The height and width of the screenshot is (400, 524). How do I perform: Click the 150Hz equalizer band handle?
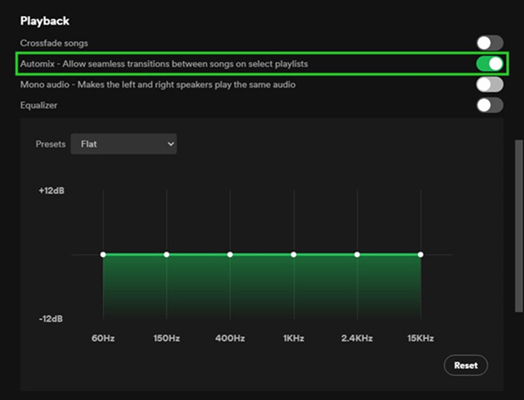point(166,255)
